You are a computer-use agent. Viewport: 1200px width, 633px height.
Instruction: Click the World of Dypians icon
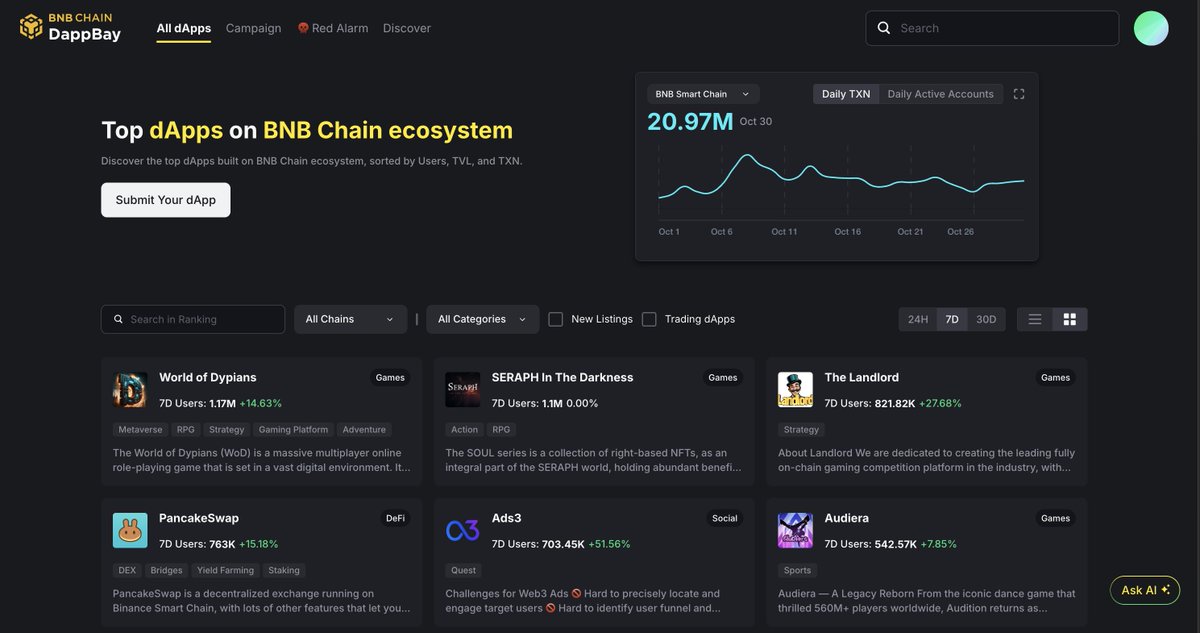[x=130, y=390]
